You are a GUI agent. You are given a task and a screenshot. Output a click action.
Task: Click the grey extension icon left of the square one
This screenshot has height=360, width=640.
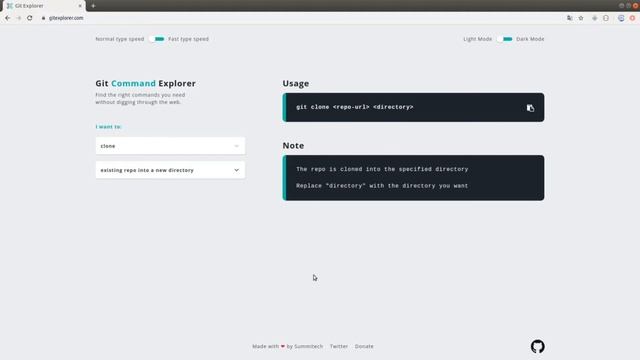pos(594,18)
